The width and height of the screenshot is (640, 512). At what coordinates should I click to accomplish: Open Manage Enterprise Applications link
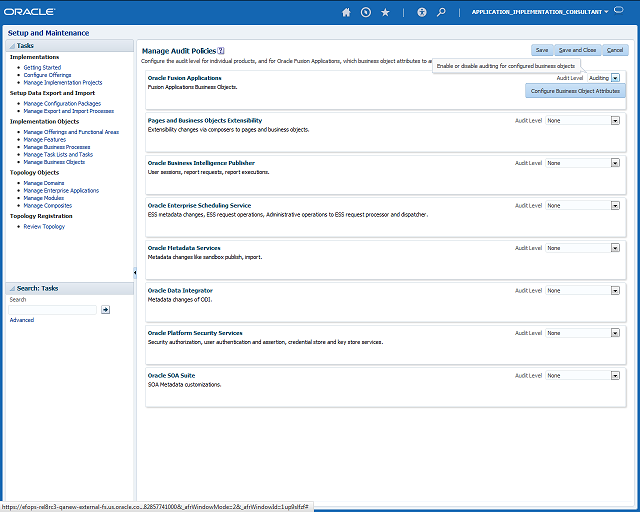61,190
